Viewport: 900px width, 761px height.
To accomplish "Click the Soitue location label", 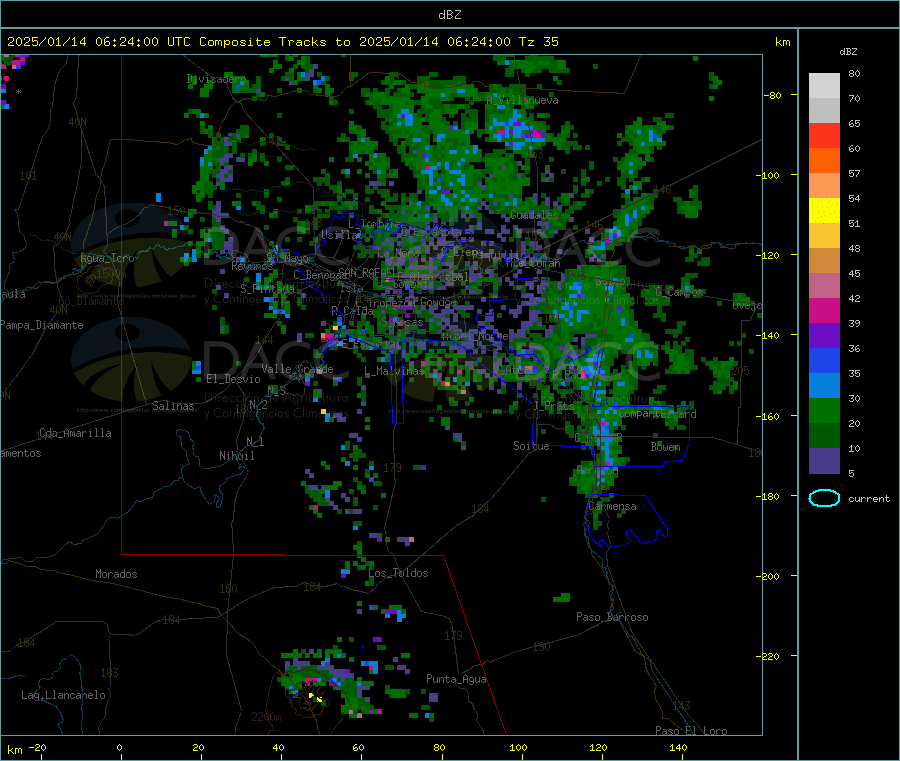I will point(531,446).
